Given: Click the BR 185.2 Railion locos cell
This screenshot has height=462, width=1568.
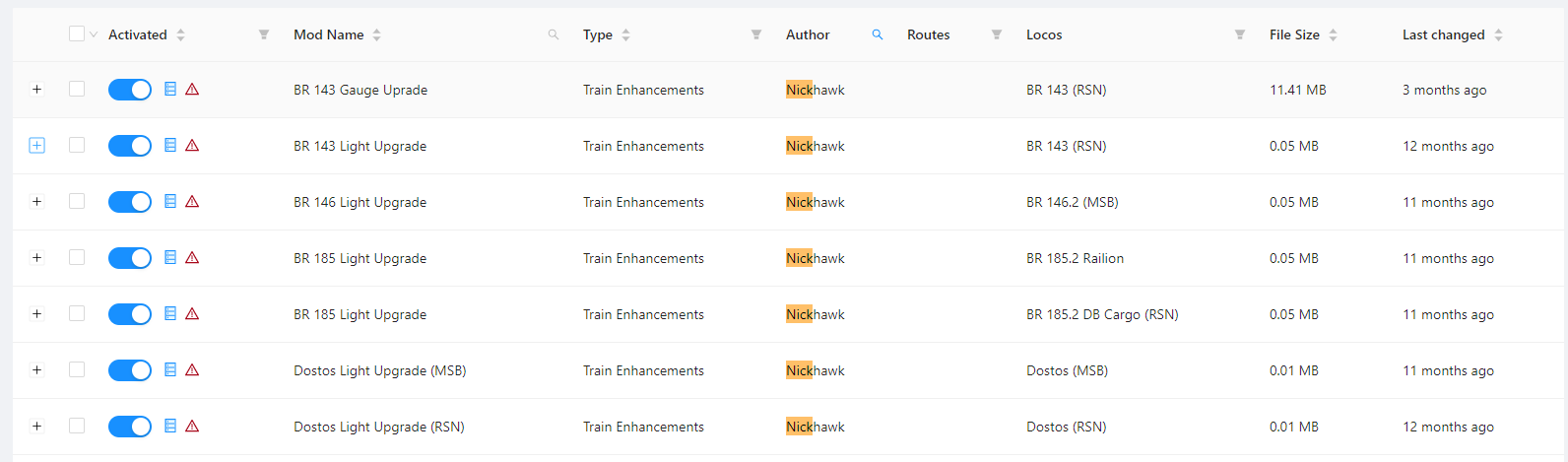Looking at the screenshot, I should tap(1075, 258).
